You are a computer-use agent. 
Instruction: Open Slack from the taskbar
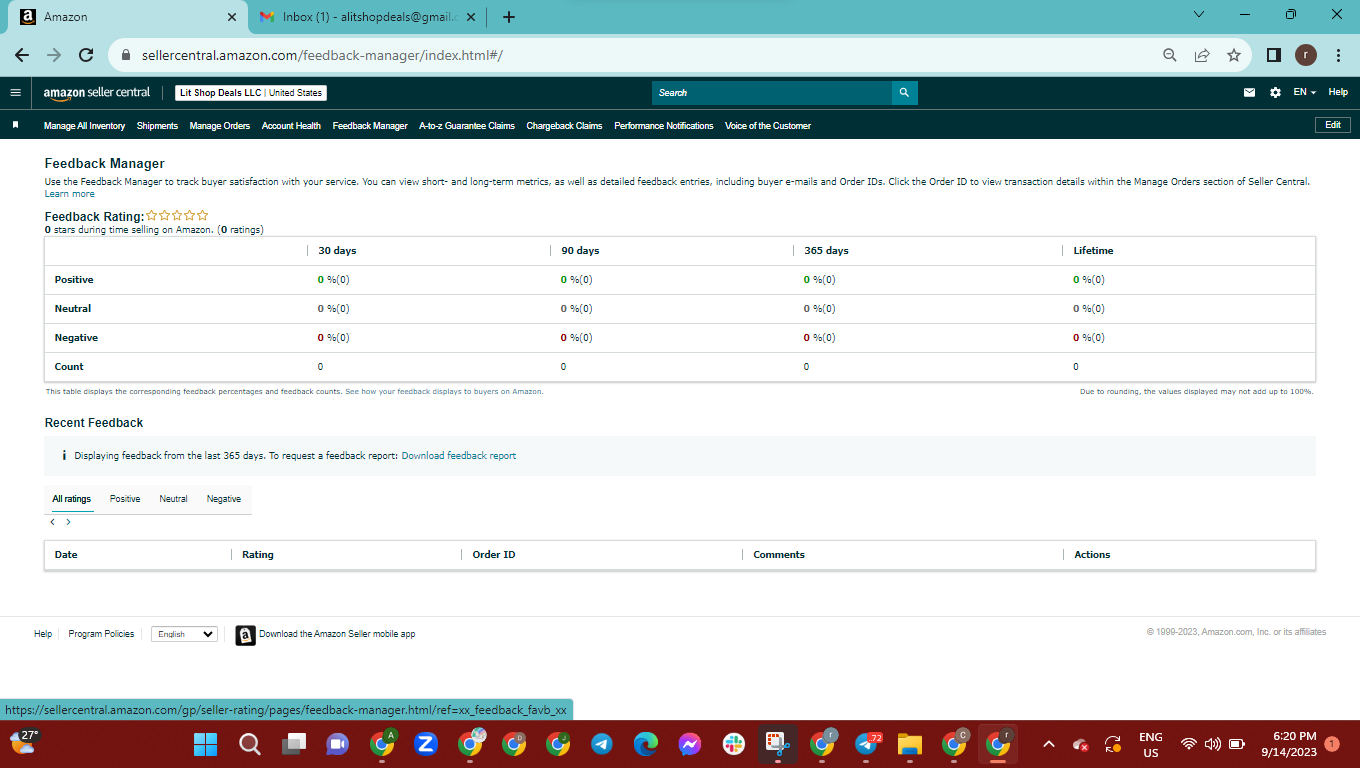(734, 744)
